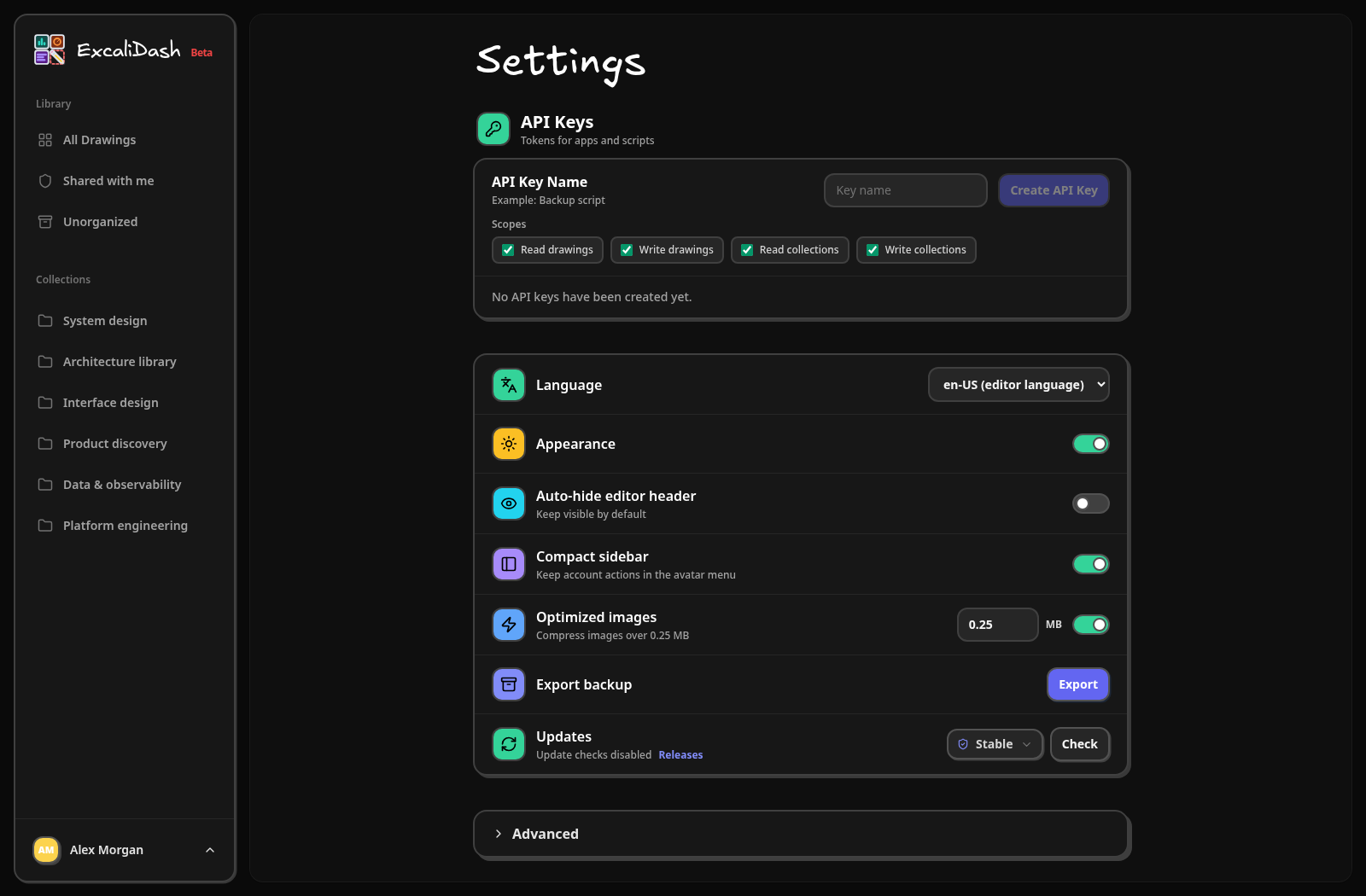Open the Product discovery collection
This screenshot has height=896, width=1366.
tap(125, 444)
